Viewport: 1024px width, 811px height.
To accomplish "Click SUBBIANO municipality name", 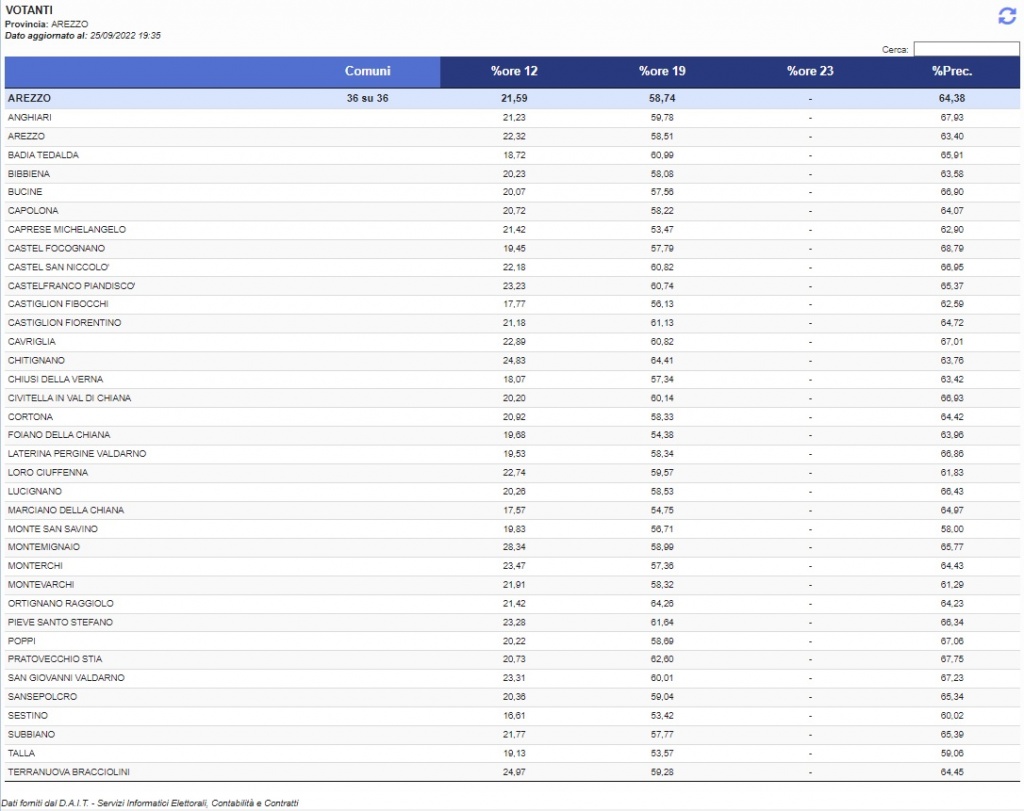I will pyautogui.click(x=31, y=735).
